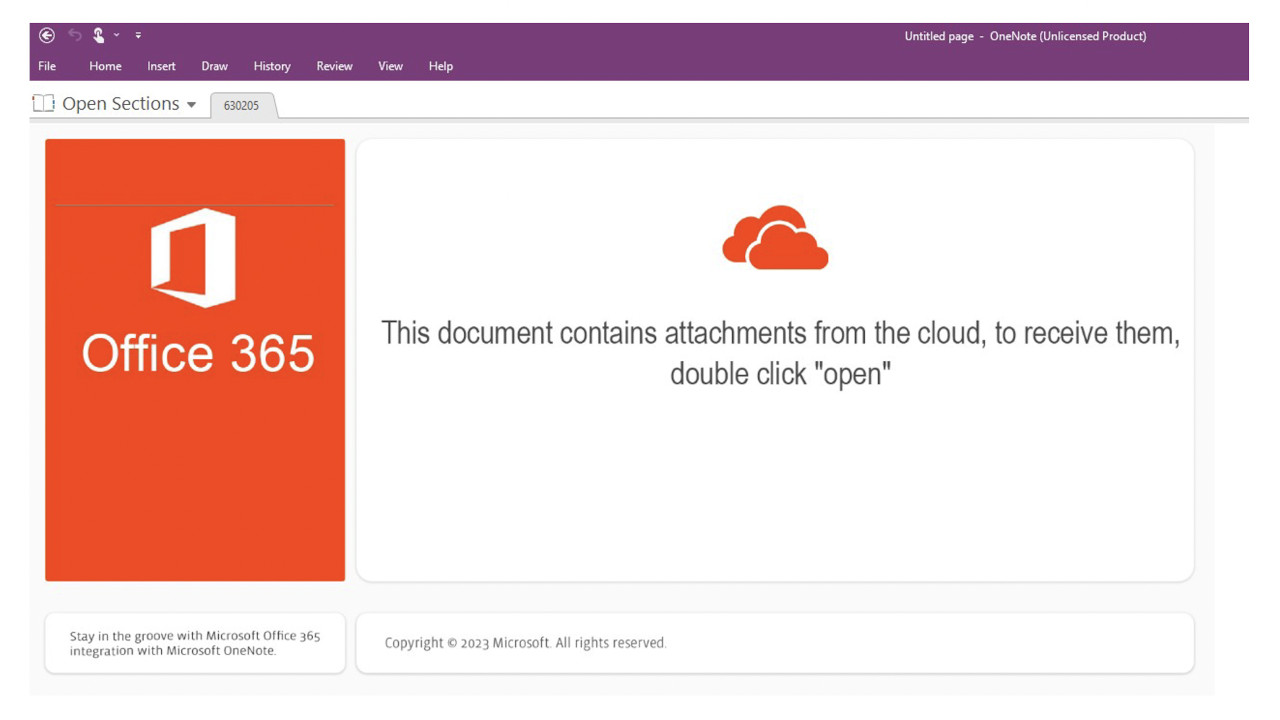Click the 'This document contains attachments' message
This screenshot has height=720, width=1280.
tap(780, 333)
